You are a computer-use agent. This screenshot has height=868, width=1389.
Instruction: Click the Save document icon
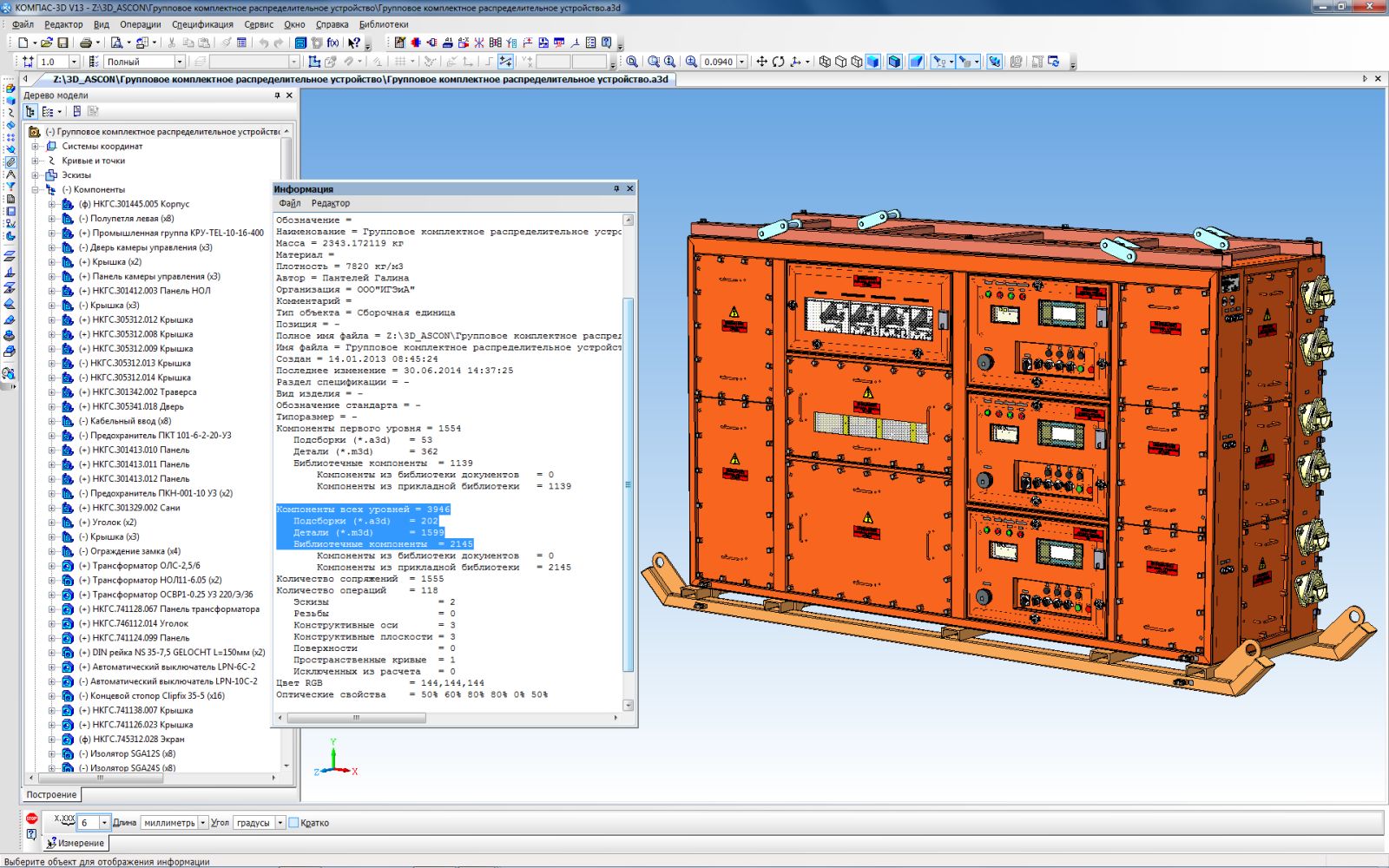pyautogui.click(x=63, y=43)
